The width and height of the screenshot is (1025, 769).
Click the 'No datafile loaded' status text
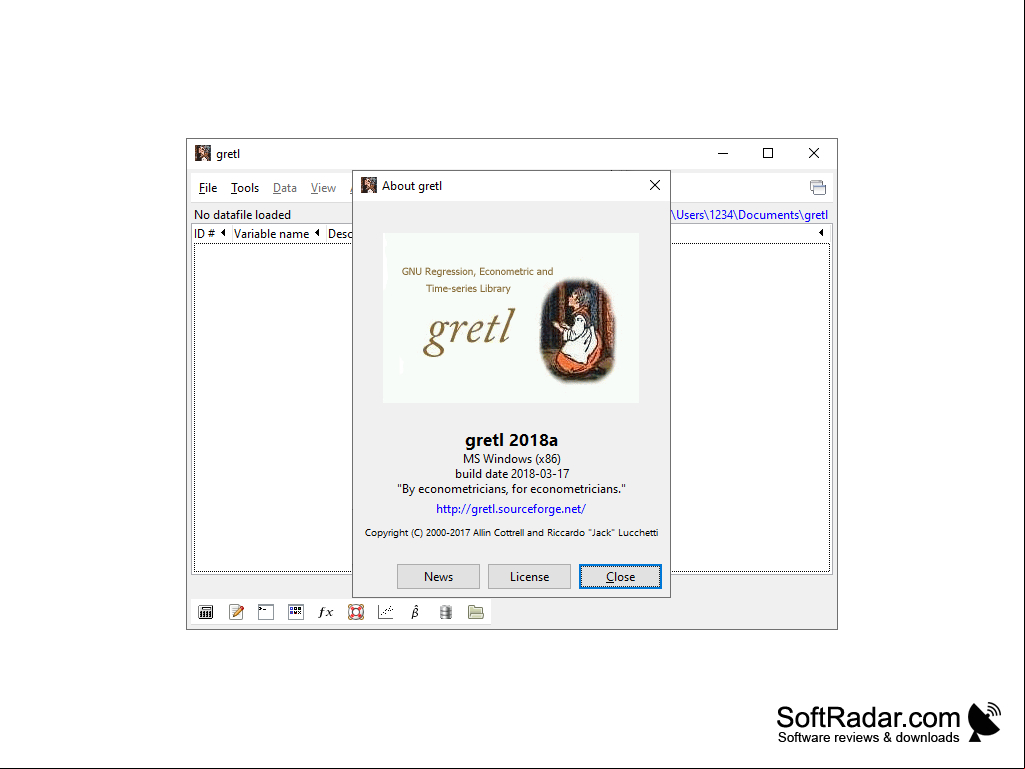(243, 214)
